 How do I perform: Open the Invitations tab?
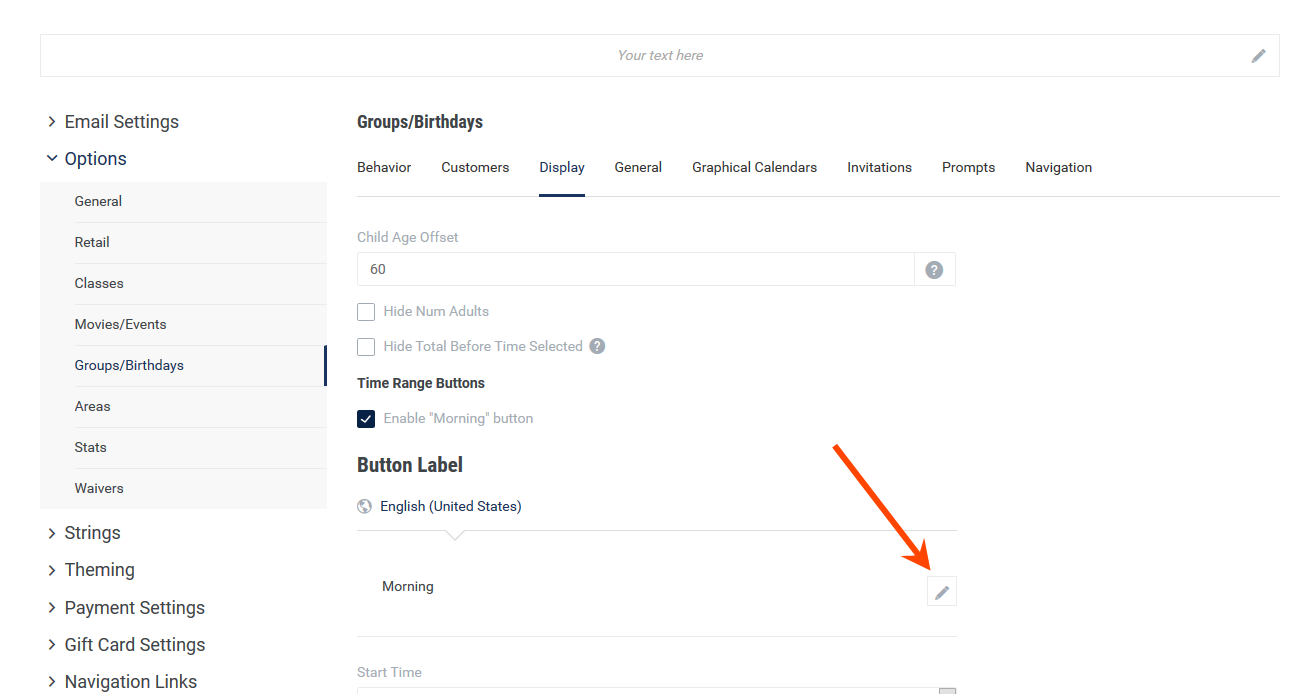(x=879, y=168)
